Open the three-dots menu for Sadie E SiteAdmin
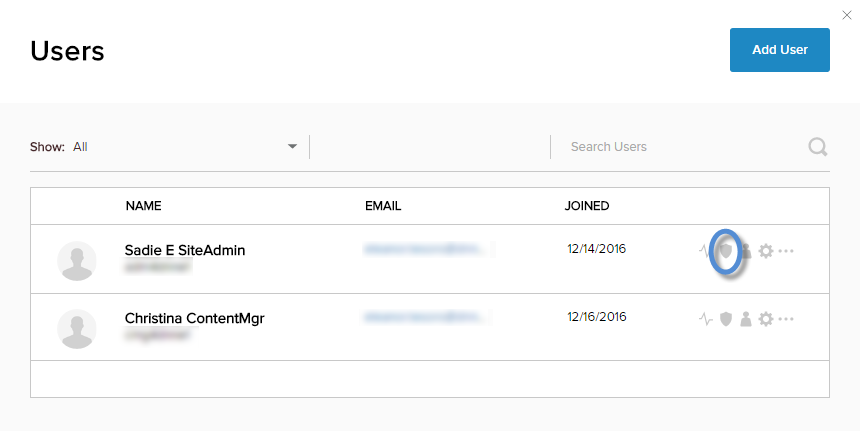 point(786,251)
